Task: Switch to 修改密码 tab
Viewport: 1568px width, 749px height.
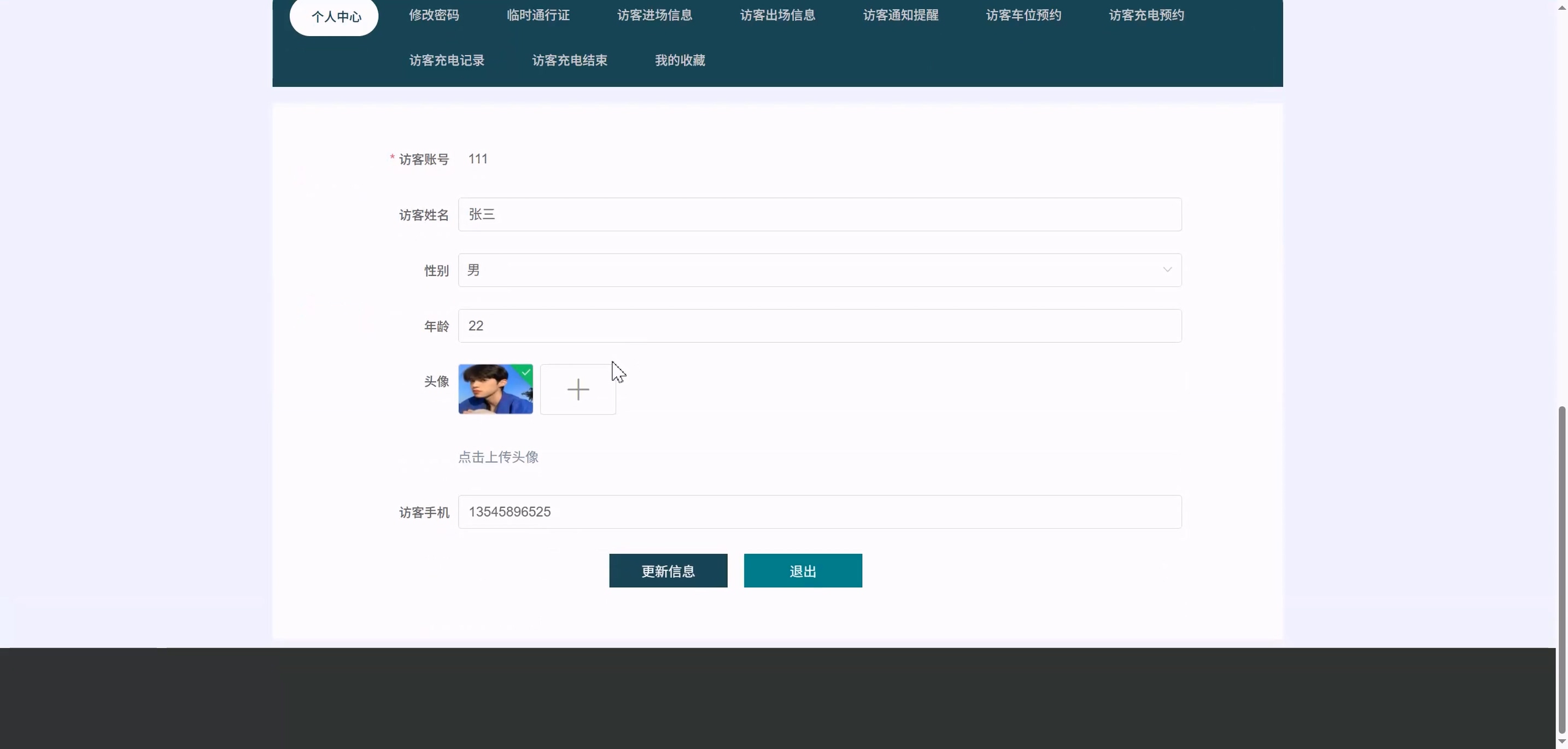Action: [x=434, y=15]
